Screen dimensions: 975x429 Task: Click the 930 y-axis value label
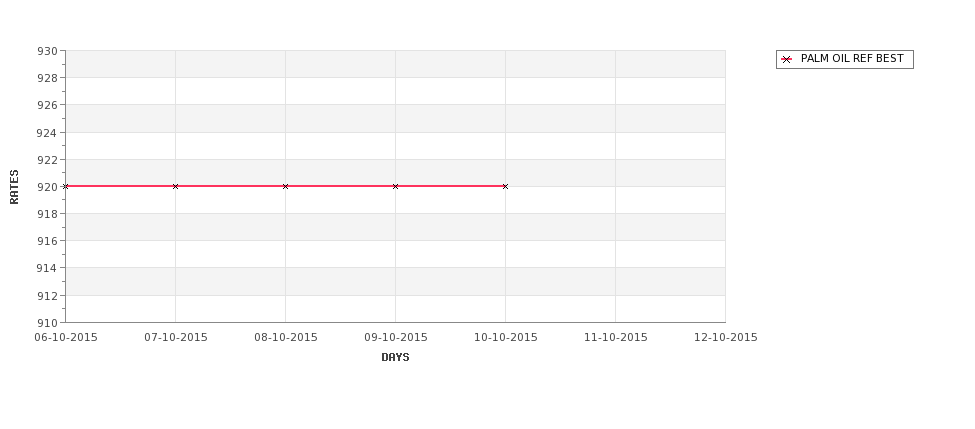(47, 51)
